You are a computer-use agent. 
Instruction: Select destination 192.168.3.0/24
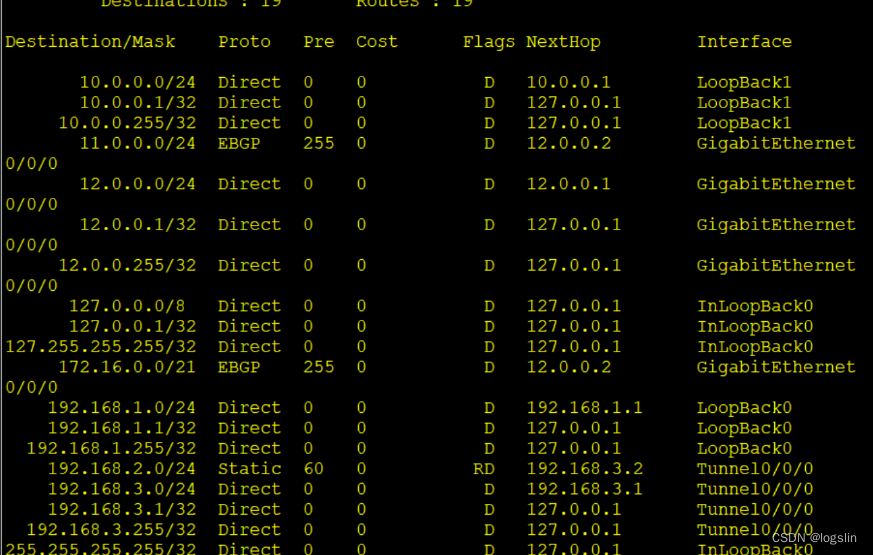pyautogui.click(x=122, y=489)
